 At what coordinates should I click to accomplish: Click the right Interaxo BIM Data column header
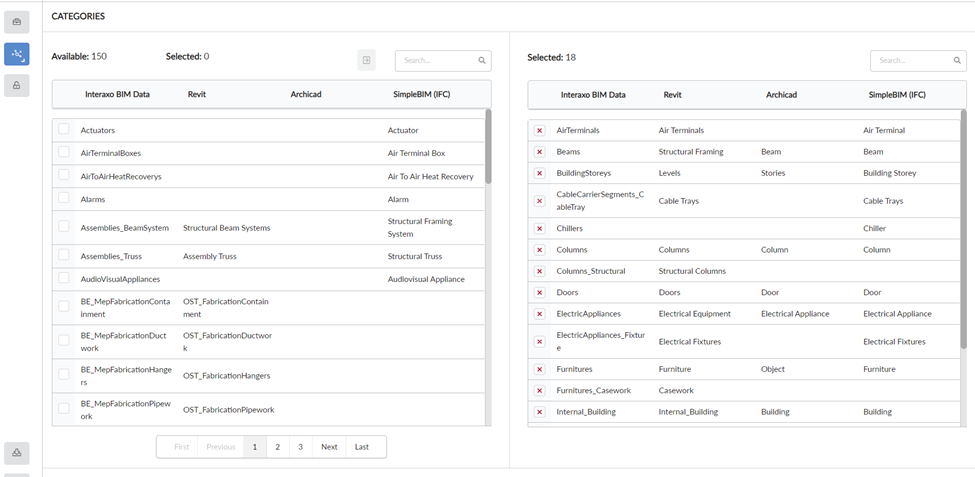593,95
